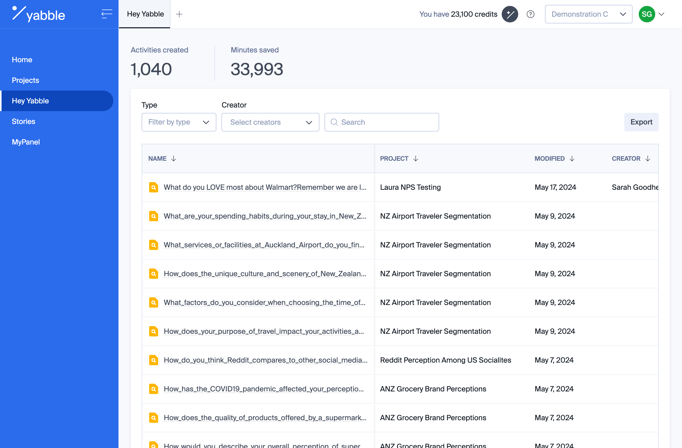Click the SG user avatar
Screen dimensions: 682x448
(647, 14)
